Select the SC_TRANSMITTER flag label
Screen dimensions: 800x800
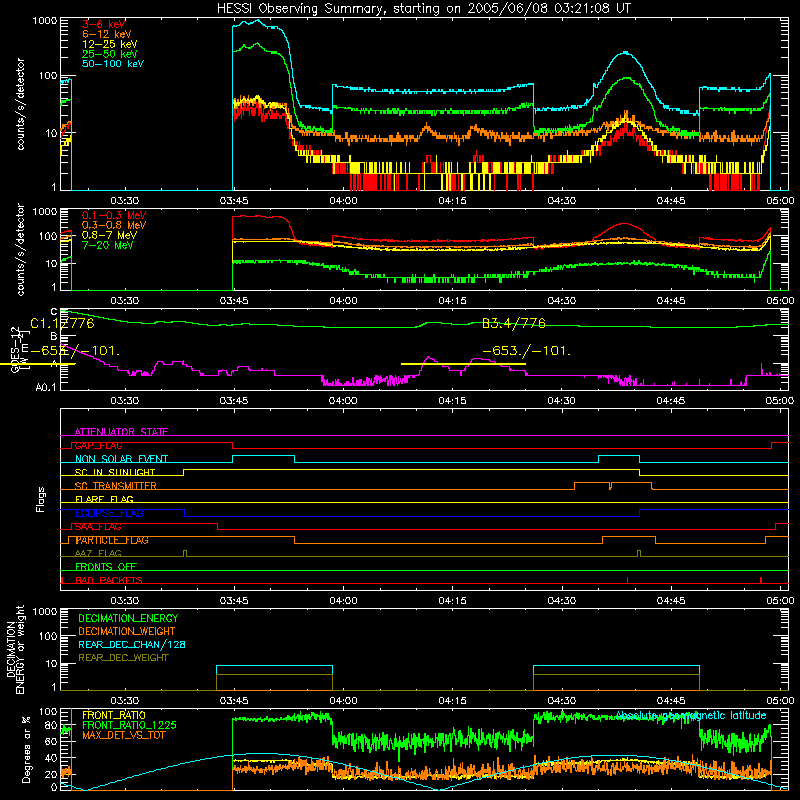(116, 486)
